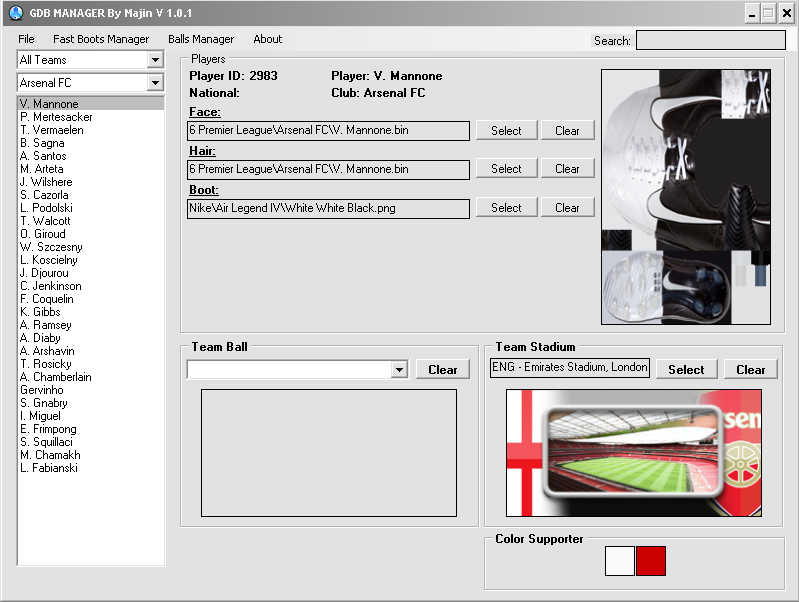The height and width of the screenshot is (602, 799).
Task: Select L. Fabianski in player list
Action: 91,467
